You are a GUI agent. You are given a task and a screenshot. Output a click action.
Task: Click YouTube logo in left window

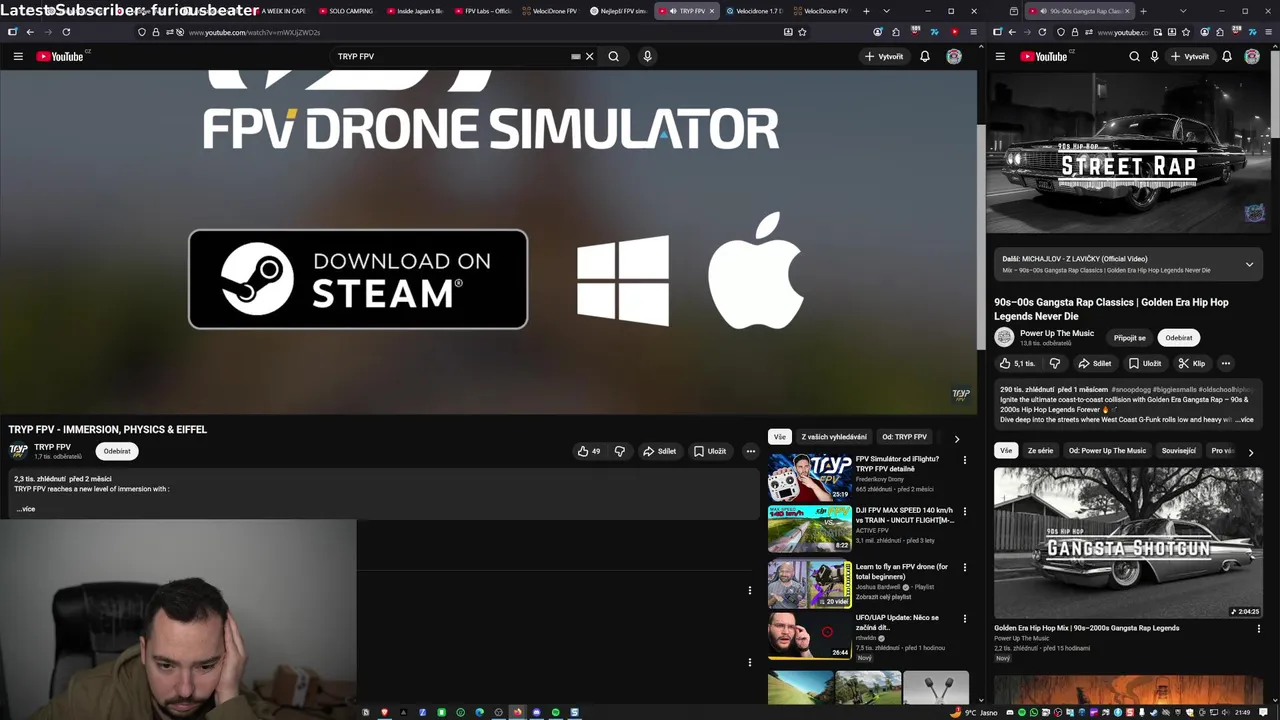pos(60,56)
